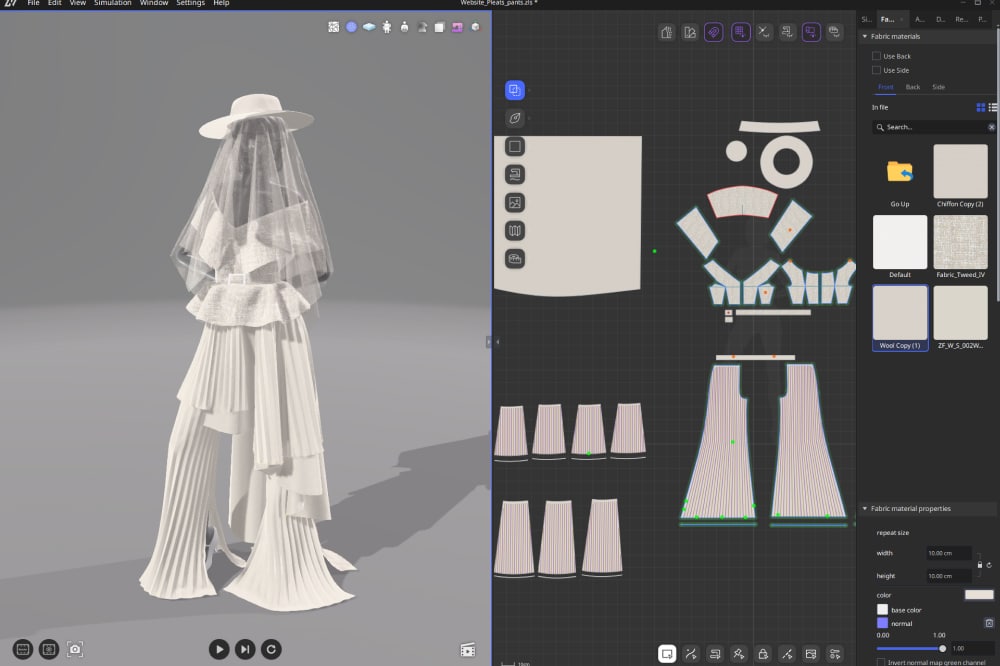Select the blue transform tool in 2D sidebar
Viewport: 1000px width, 666px height.
click(515, 90)
